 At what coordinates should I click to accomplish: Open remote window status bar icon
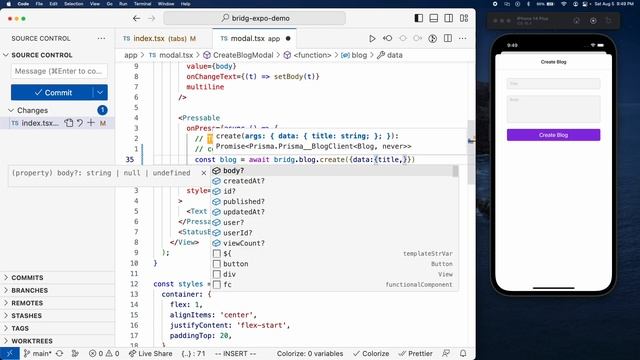point(10,353)
